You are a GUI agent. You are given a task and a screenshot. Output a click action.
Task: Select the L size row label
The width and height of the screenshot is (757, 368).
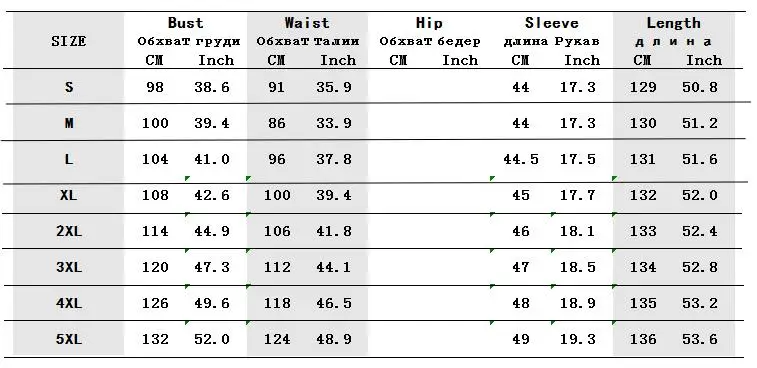click(69, 159)
